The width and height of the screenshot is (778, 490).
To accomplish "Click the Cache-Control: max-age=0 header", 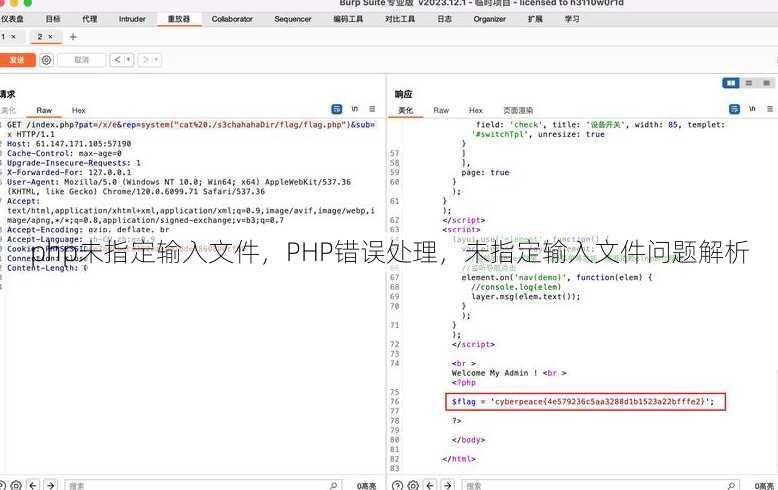I will (64, 153).
